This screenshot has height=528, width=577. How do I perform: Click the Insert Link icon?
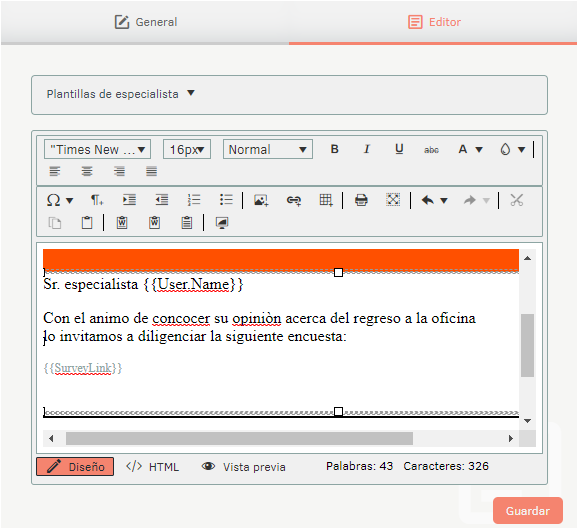[293, 201]
